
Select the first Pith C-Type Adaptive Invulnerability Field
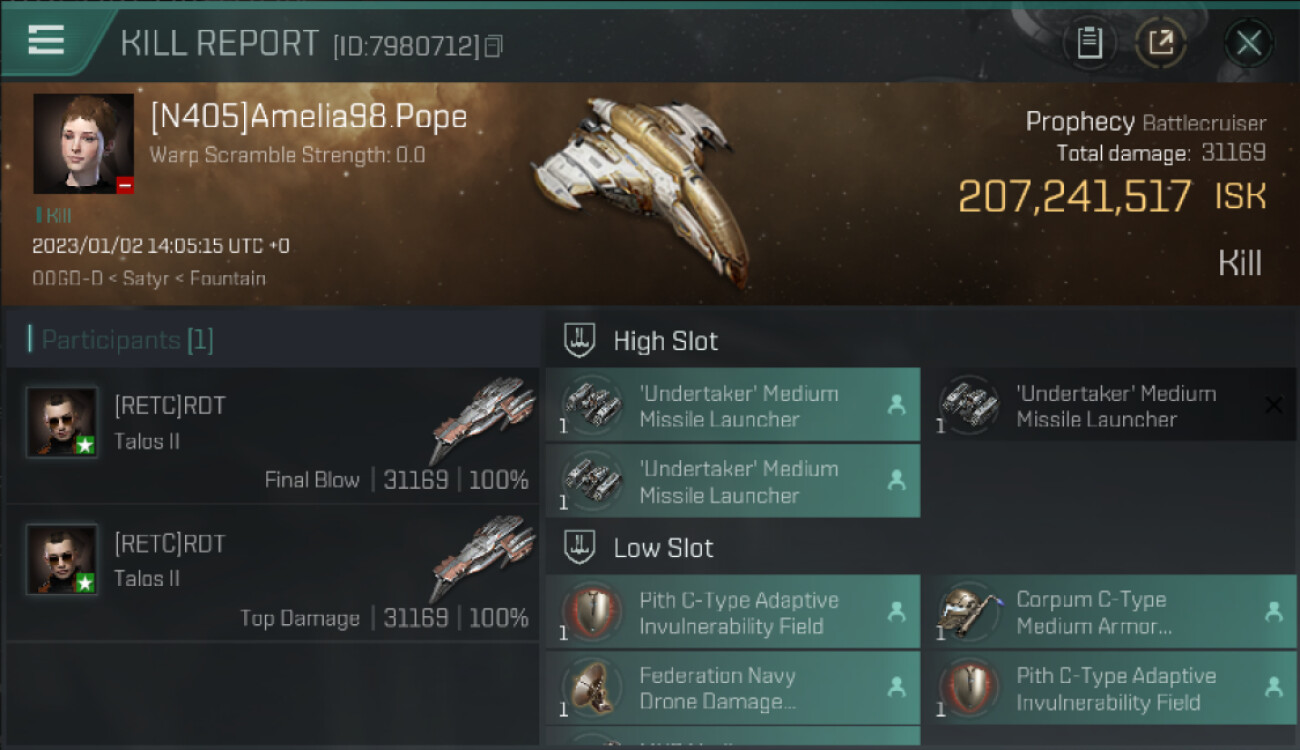tap(732, 612)
